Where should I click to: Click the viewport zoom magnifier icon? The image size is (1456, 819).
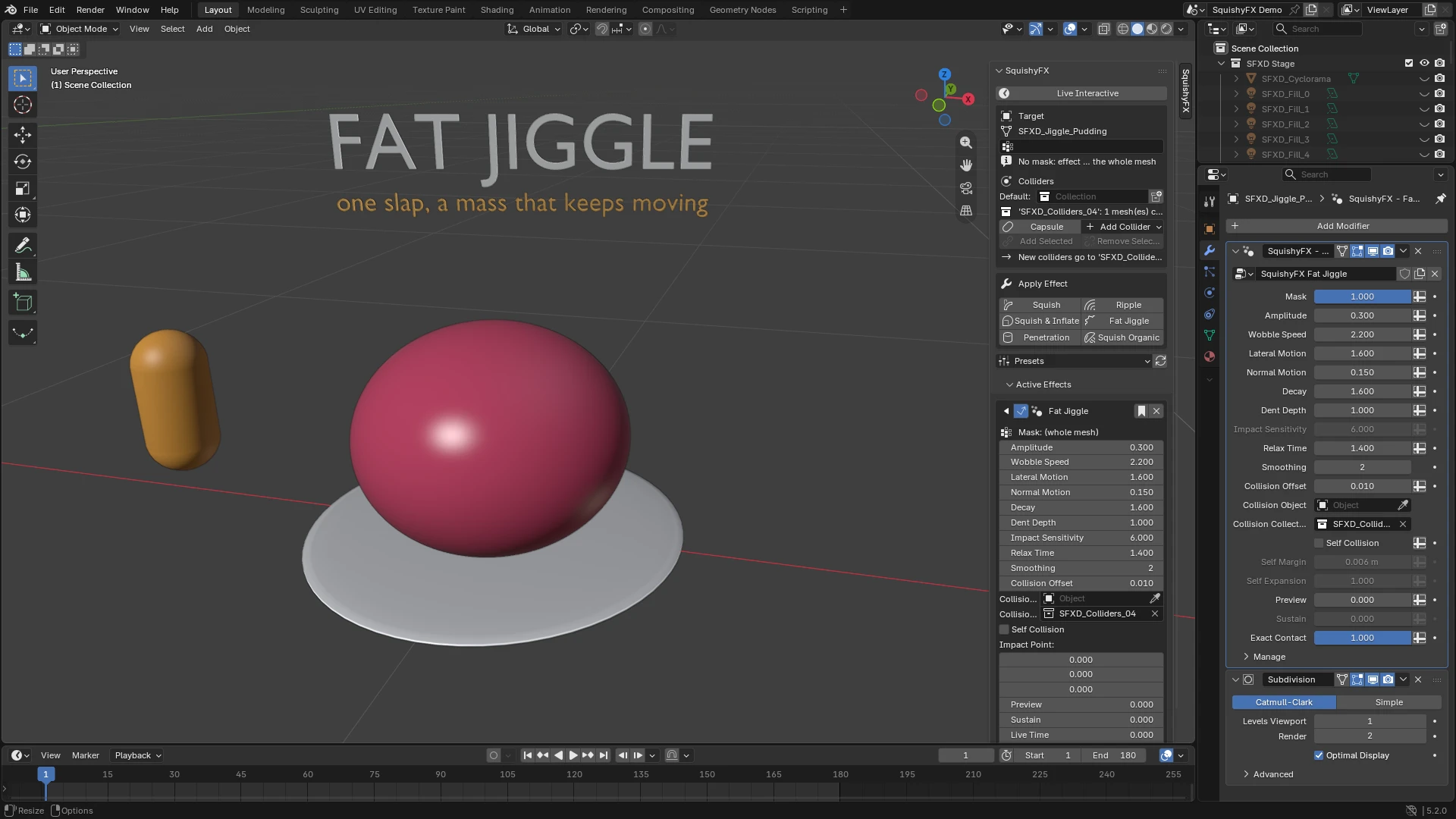965,143
